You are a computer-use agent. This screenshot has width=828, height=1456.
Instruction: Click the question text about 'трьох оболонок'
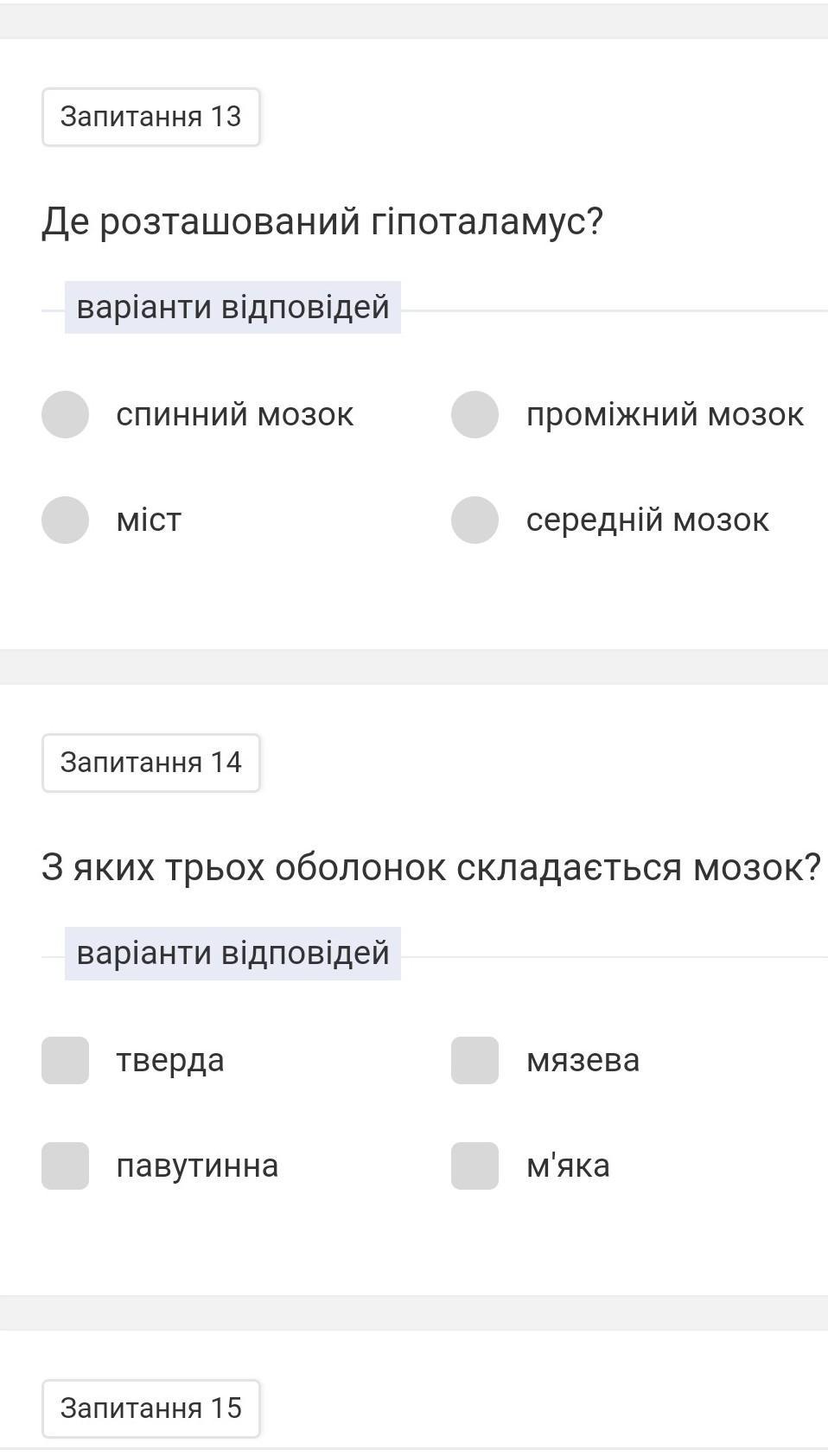point(430,867)
